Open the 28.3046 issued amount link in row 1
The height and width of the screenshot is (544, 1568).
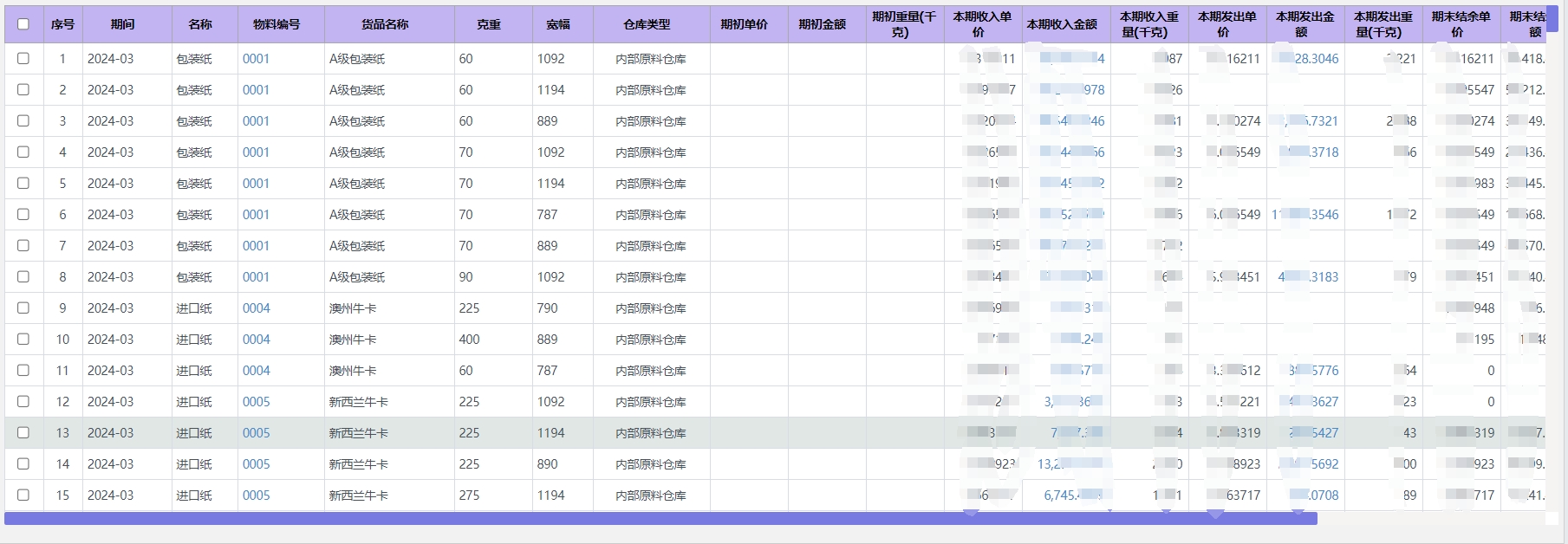click(1316, 59)
